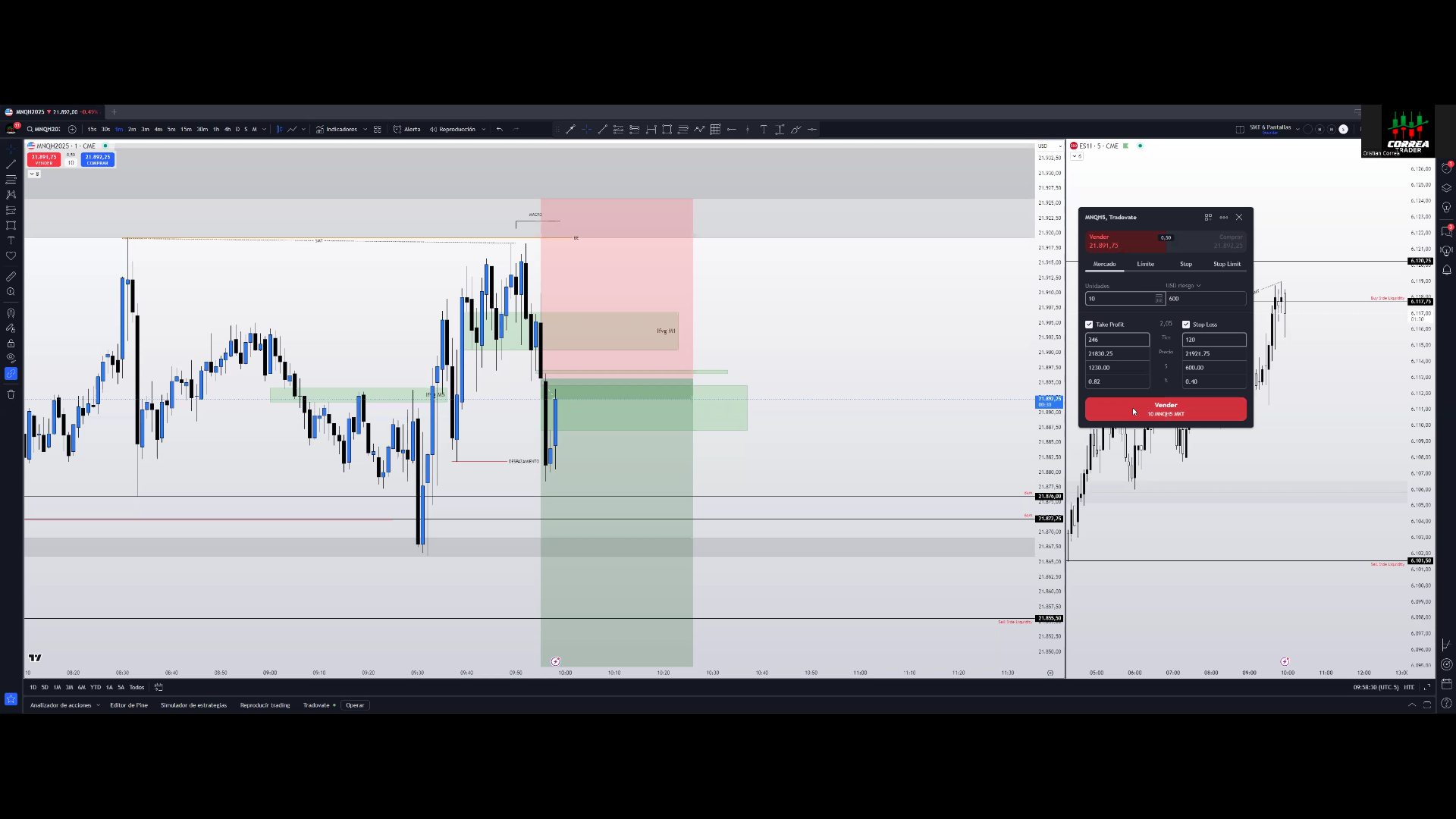Click the alerts bell in right sidebar
The height and width of the screenshot is (819, 1456).
click(1446, 270)
